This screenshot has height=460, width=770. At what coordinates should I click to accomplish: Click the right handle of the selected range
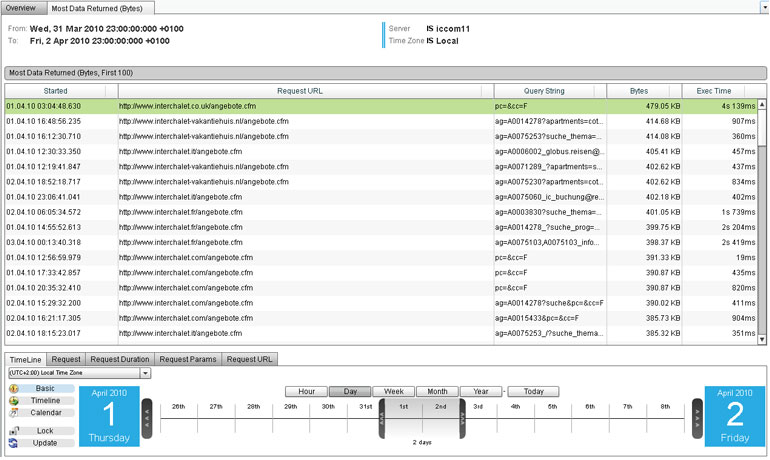462,418
